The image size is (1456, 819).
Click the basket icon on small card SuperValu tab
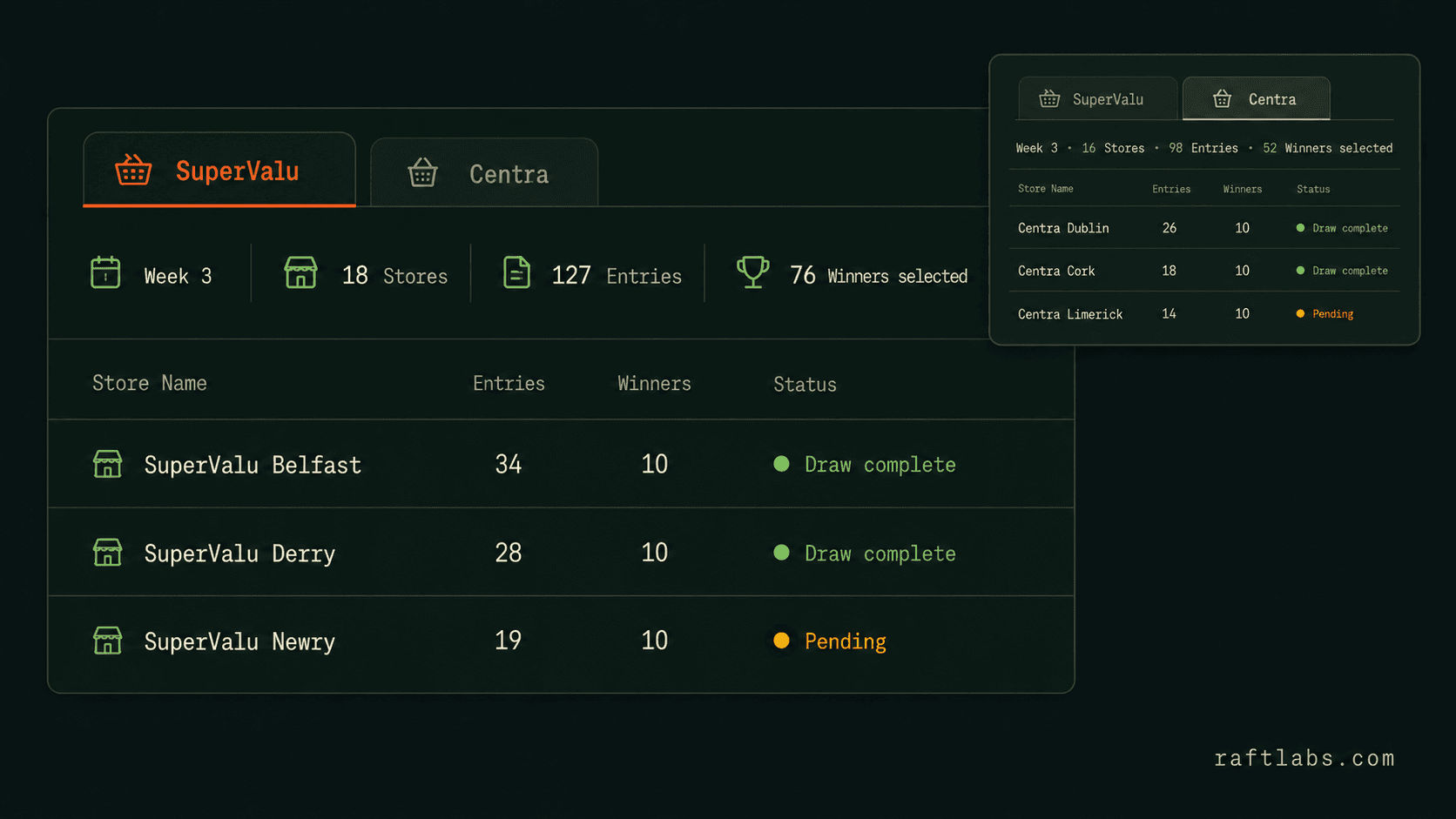tap(1049, 98)
